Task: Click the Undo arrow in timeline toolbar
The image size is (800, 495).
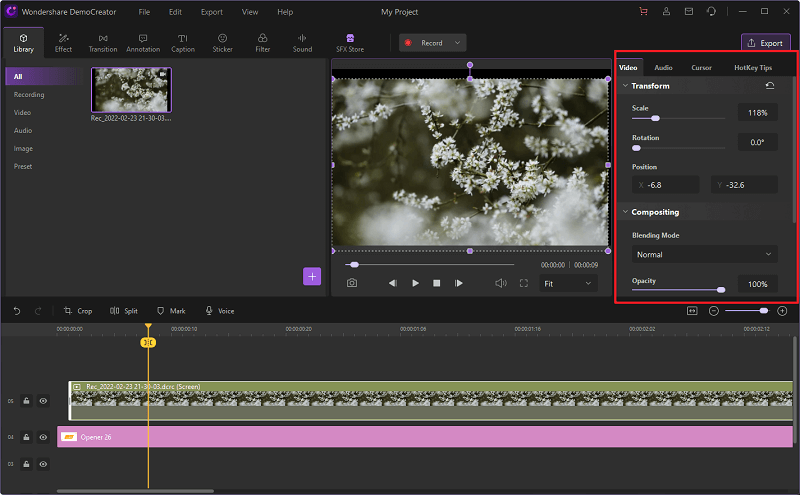Action: click(17, 311)
